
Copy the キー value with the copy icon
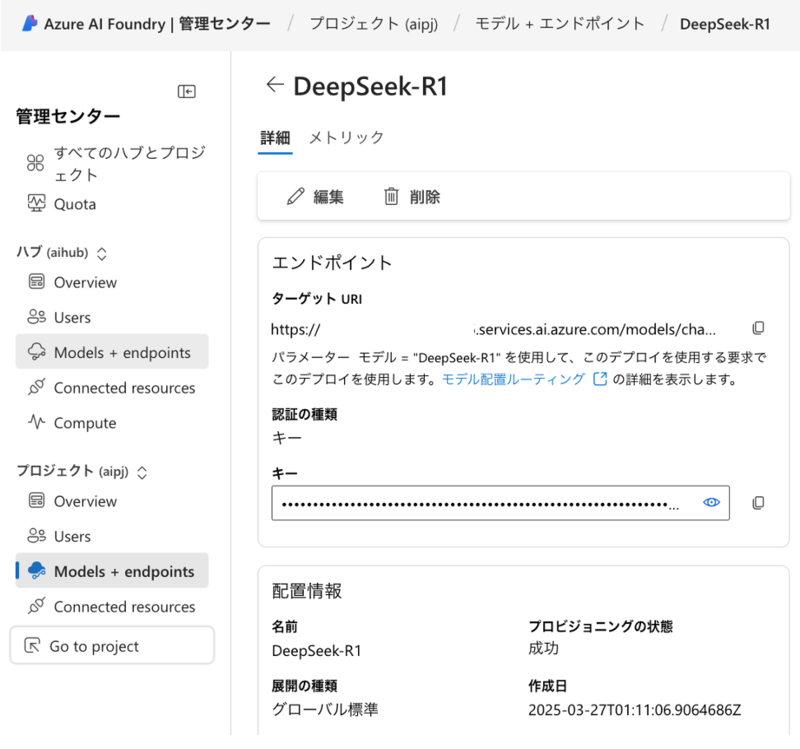(758, 503)
